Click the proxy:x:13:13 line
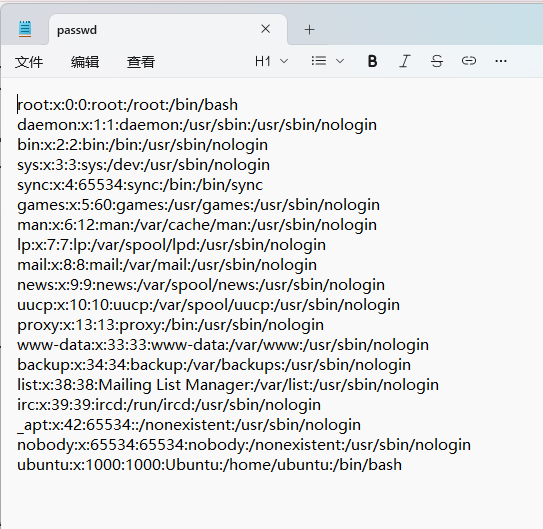Image resolution: width=543 pixels, height=529 pixels. coord(170,325)
